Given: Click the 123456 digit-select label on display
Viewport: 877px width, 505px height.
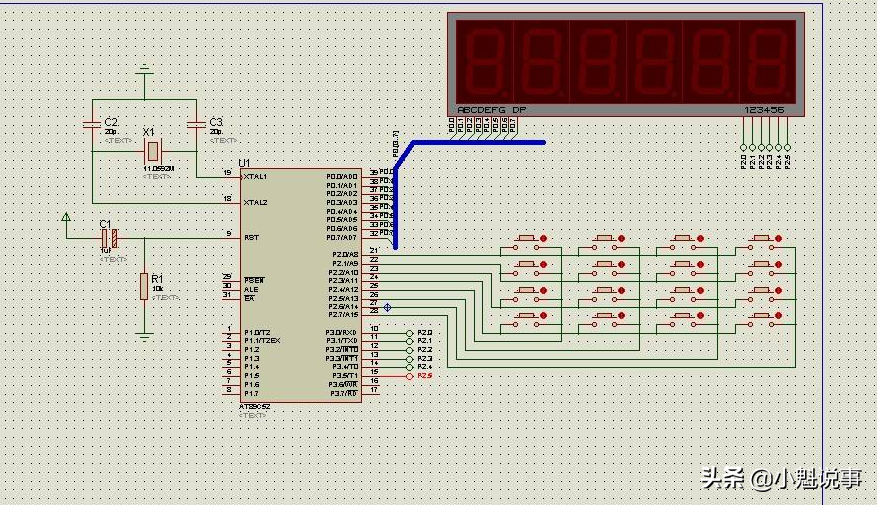Looking at the screenshot, I should pyautogui.click(x=765, y=110).
